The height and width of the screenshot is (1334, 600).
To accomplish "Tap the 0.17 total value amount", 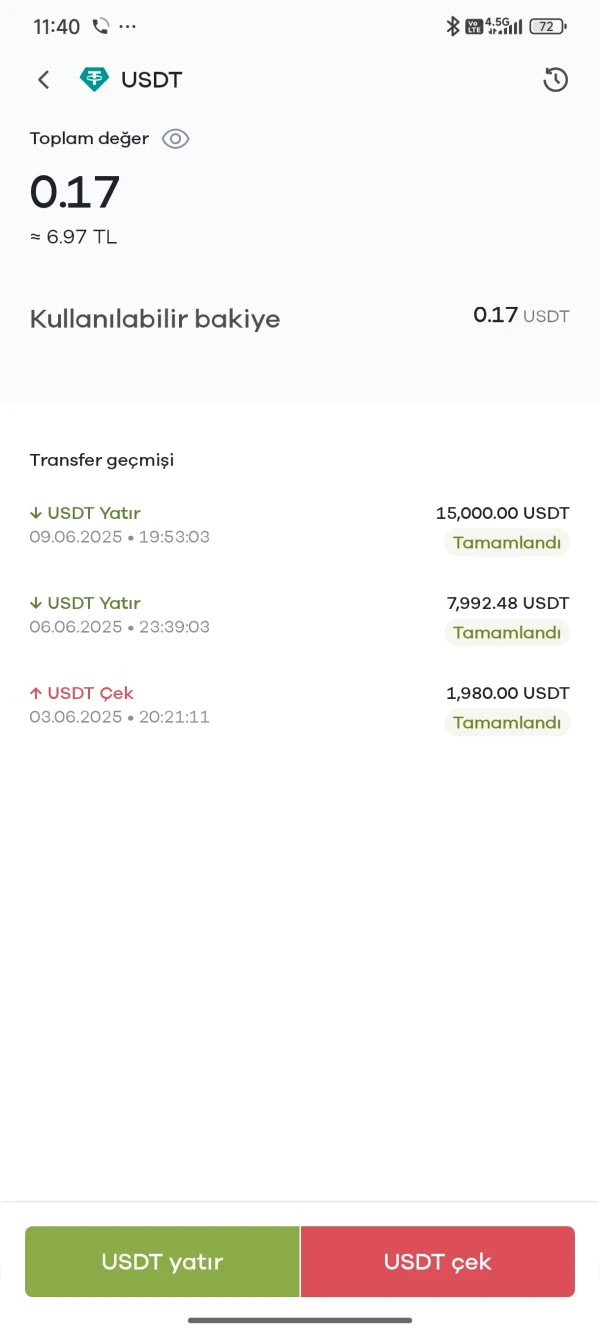I will [x=75, y=192].
